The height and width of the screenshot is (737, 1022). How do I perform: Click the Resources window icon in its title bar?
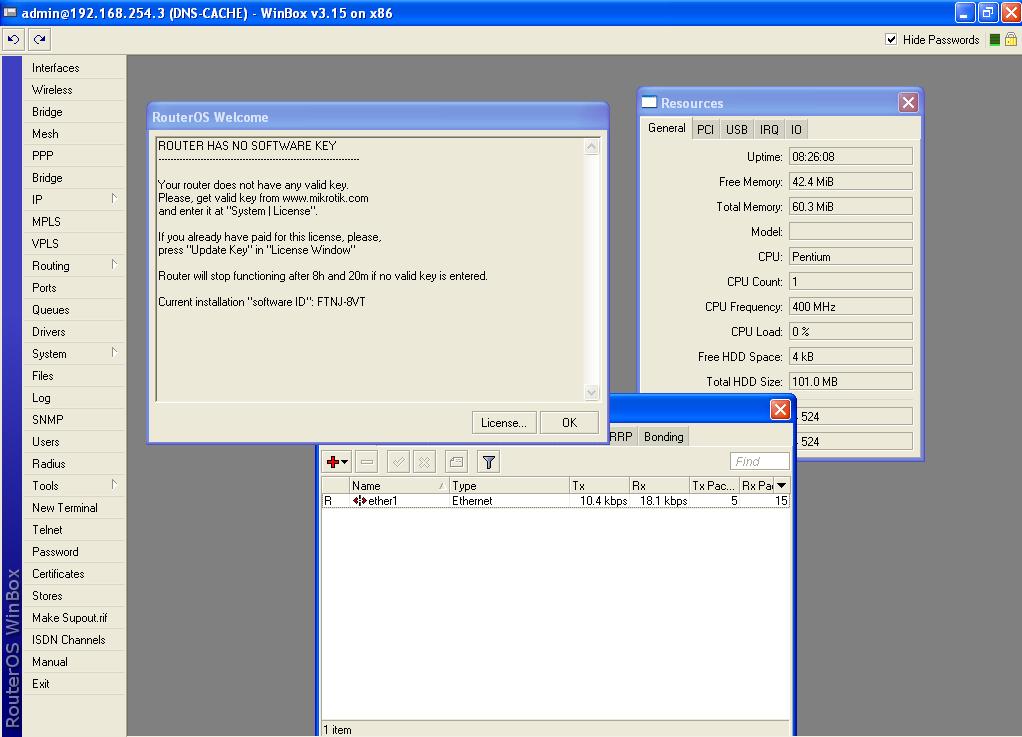click(649, 102)
